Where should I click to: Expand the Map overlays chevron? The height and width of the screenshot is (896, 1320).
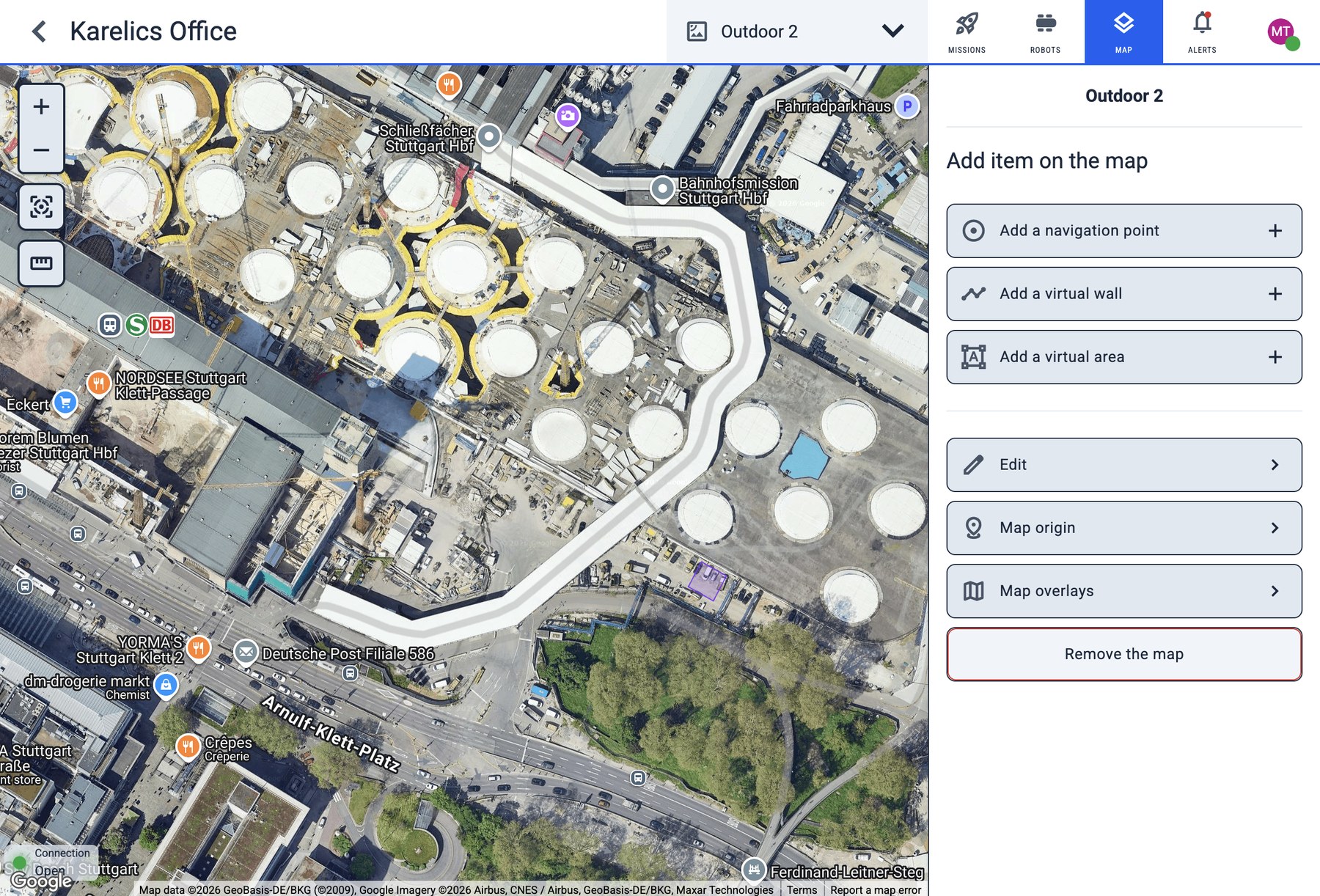pos(1275,591)
